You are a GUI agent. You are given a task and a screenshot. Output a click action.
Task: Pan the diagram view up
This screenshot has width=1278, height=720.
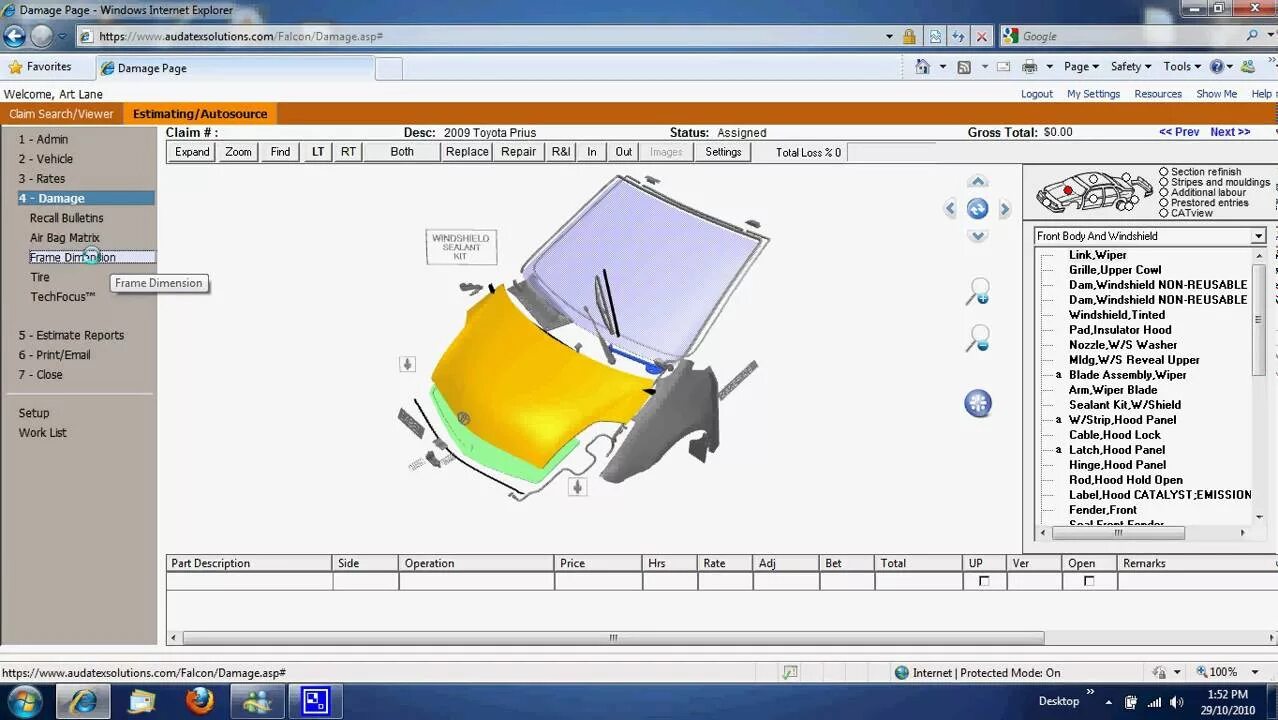(x=978, y=181)
